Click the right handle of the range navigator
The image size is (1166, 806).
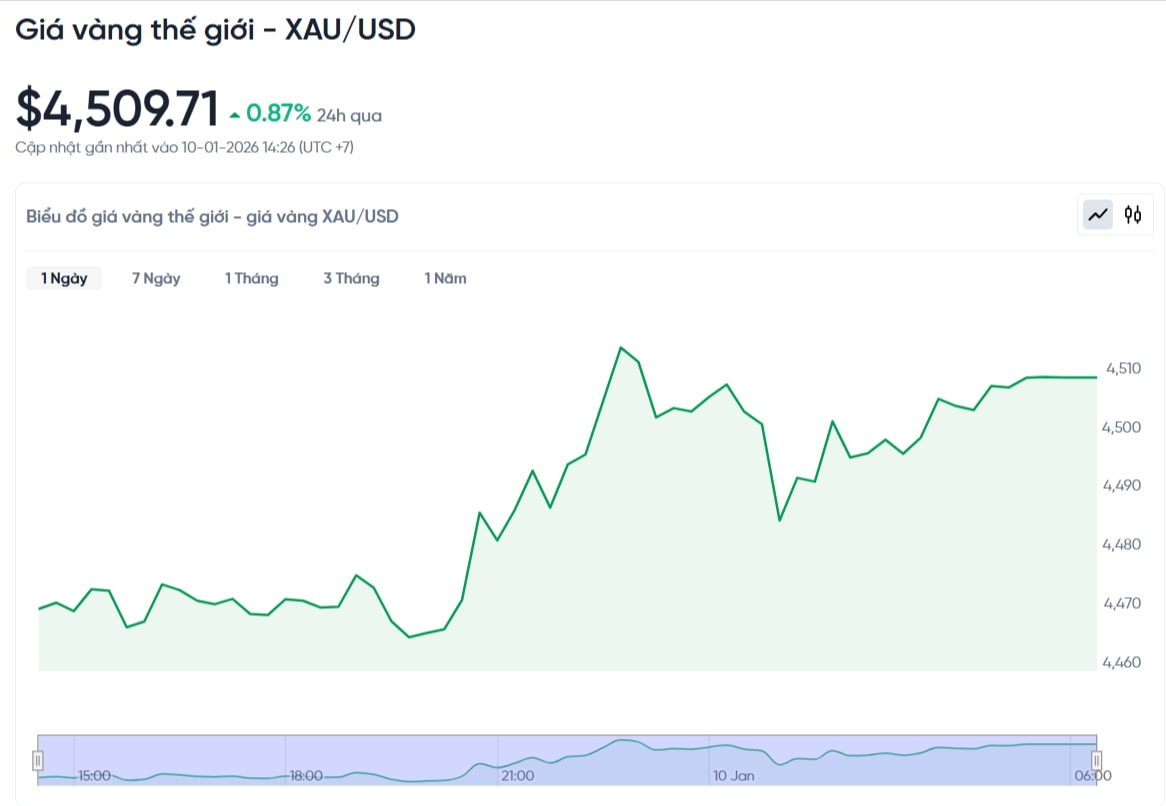[x=1096, y=761]
